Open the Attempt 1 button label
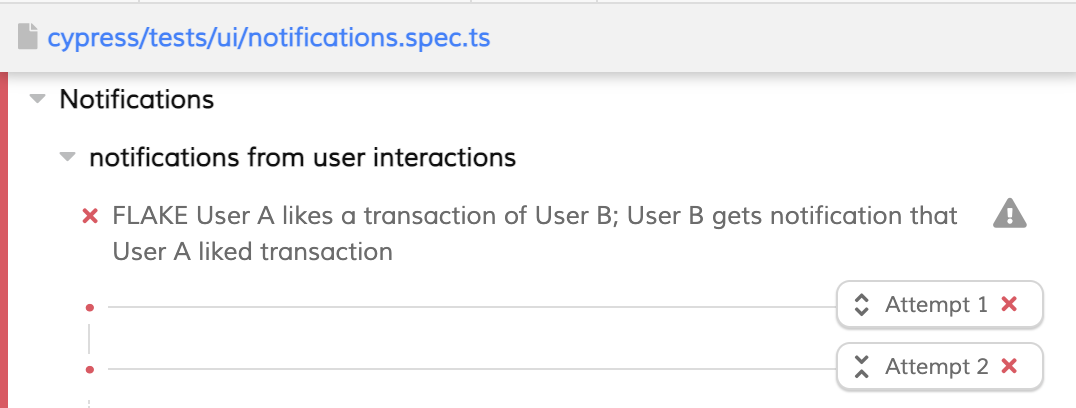Screen dimensions: 1076x408 tap(936, 304)
